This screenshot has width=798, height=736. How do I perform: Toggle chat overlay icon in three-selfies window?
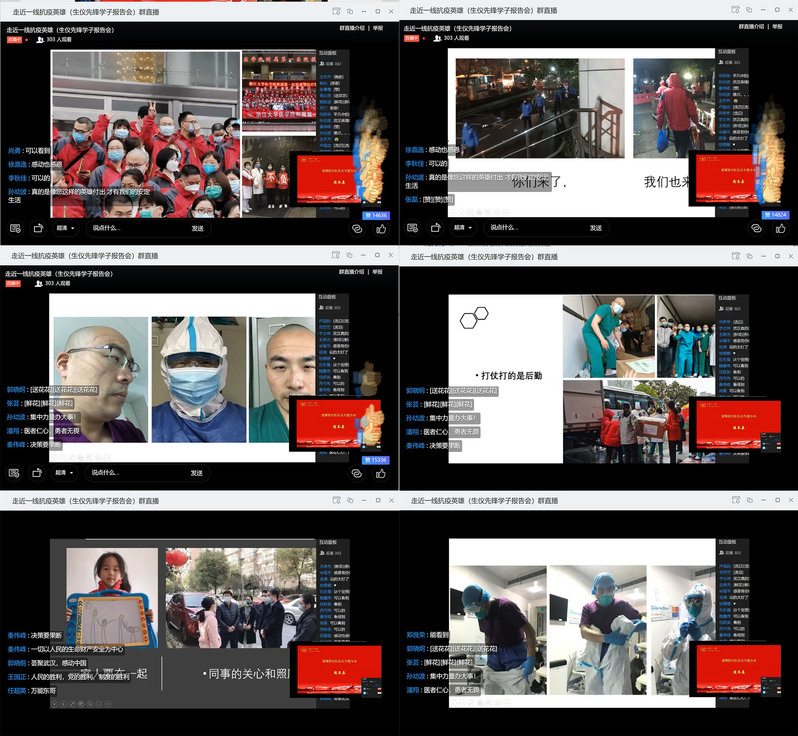pyautogui.click(x=13, y=472)
